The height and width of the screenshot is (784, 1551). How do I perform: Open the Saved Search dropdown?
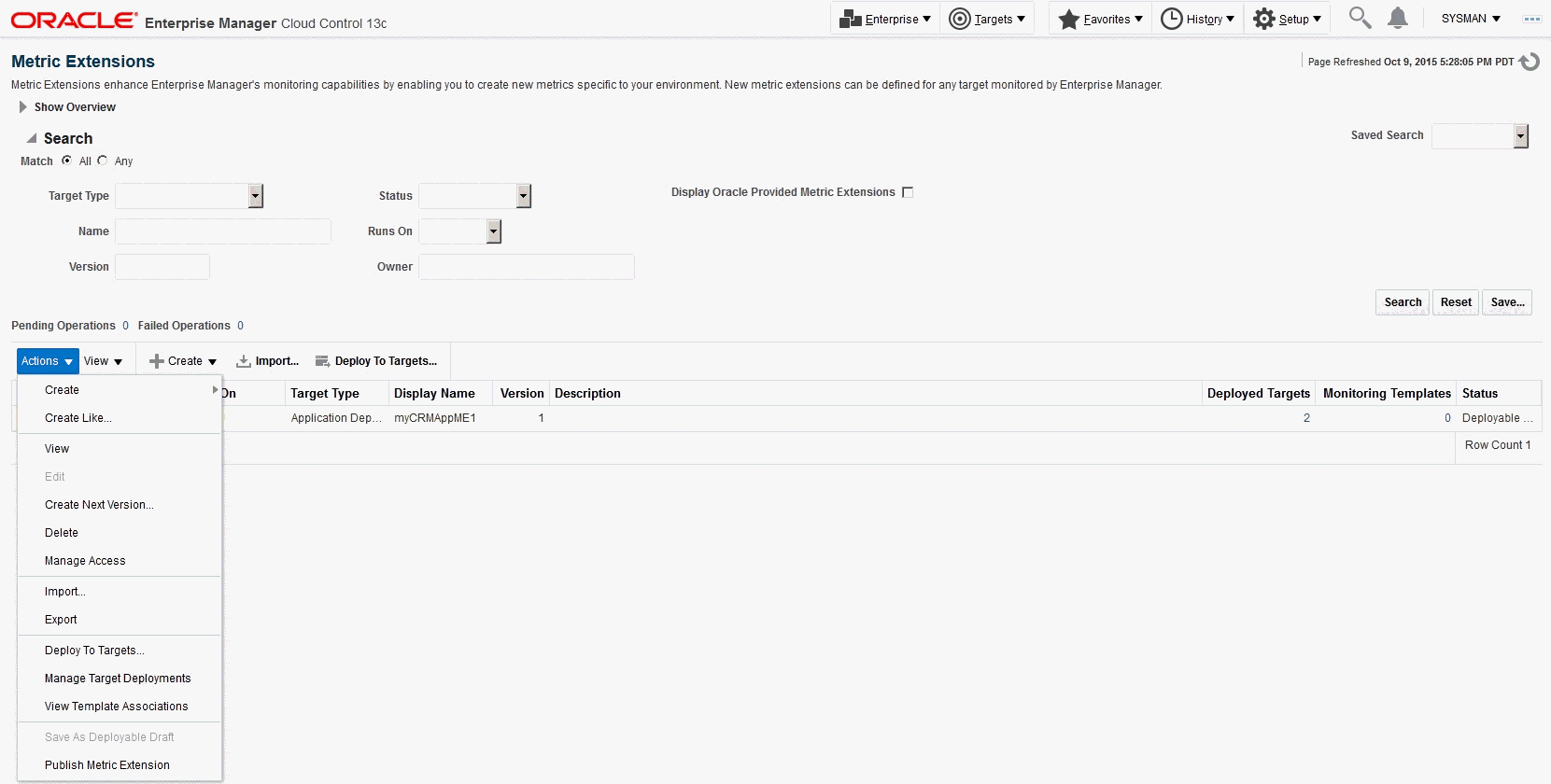1521,136
